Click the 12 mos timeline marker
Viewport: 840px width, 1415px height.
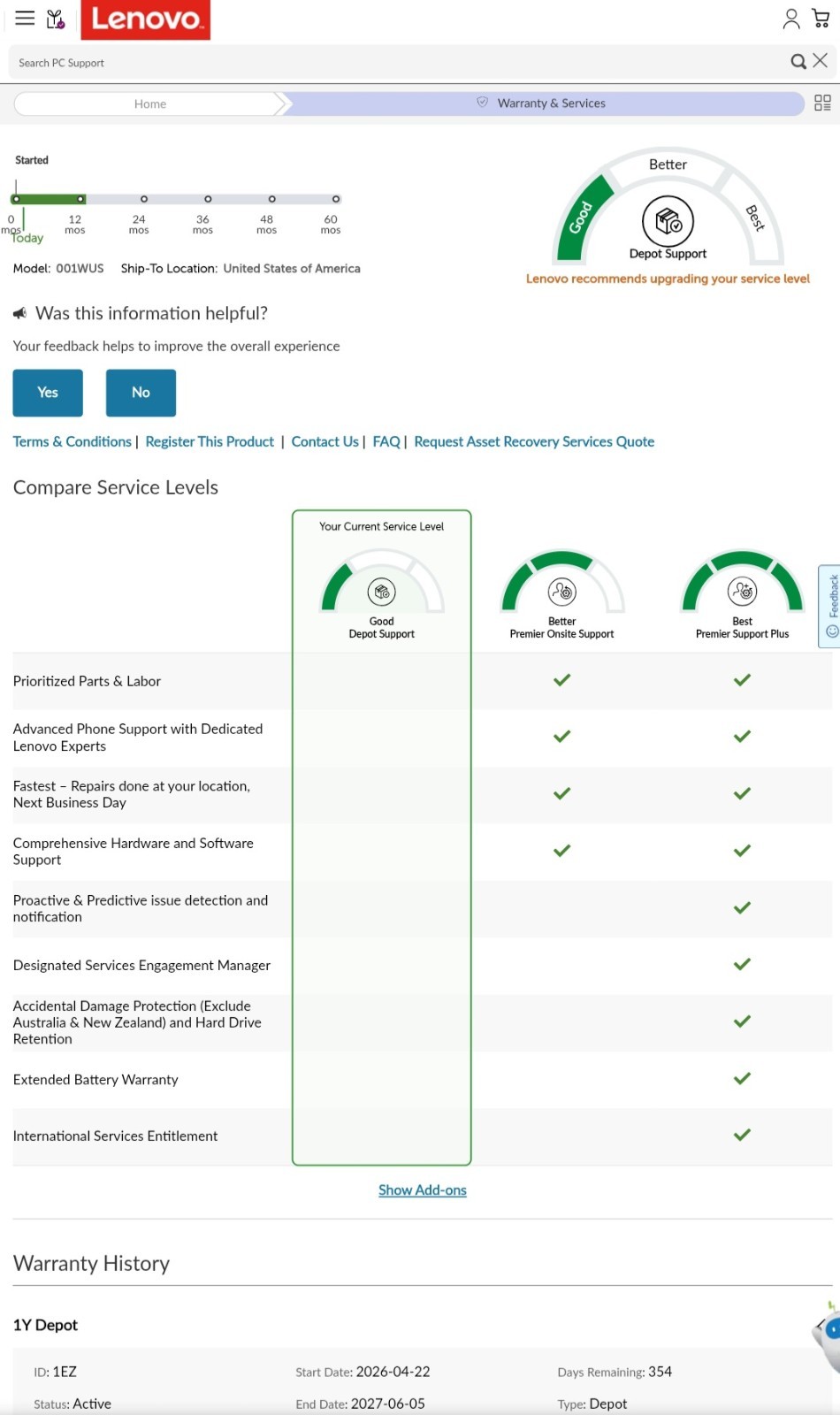80,199
